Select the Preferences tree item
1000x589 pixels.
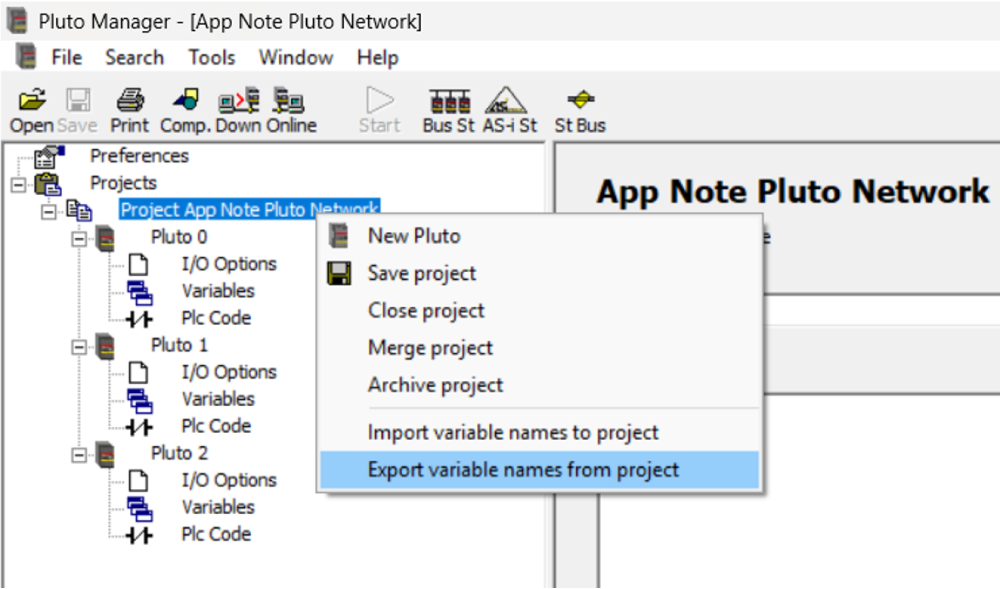(x=140, y=156)
